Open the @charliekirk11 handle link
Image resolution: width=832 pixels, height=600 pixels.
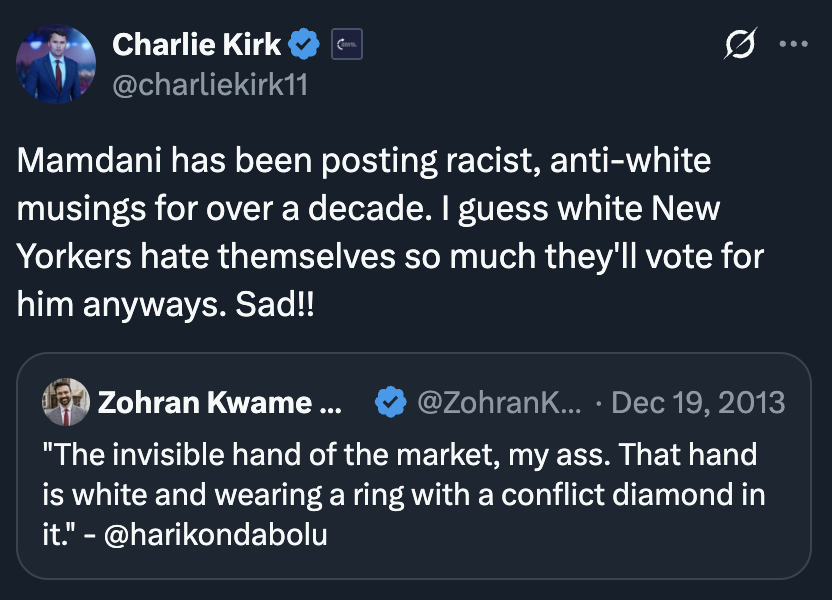point(210,85)
